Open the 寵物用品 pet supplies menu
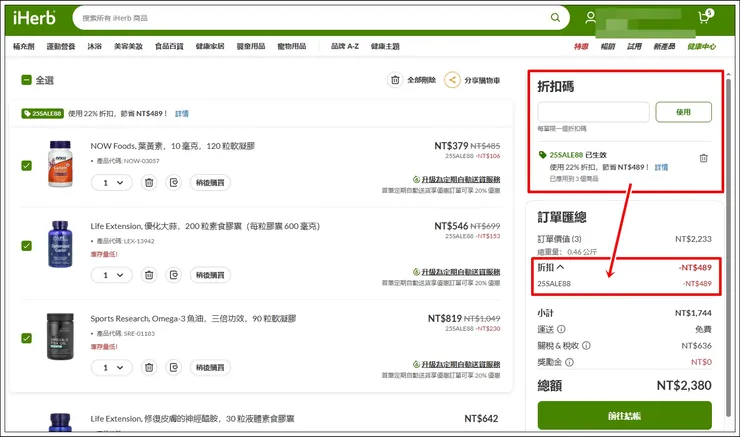The height and width of the screenshot is (437, 740). coord(292,46)
